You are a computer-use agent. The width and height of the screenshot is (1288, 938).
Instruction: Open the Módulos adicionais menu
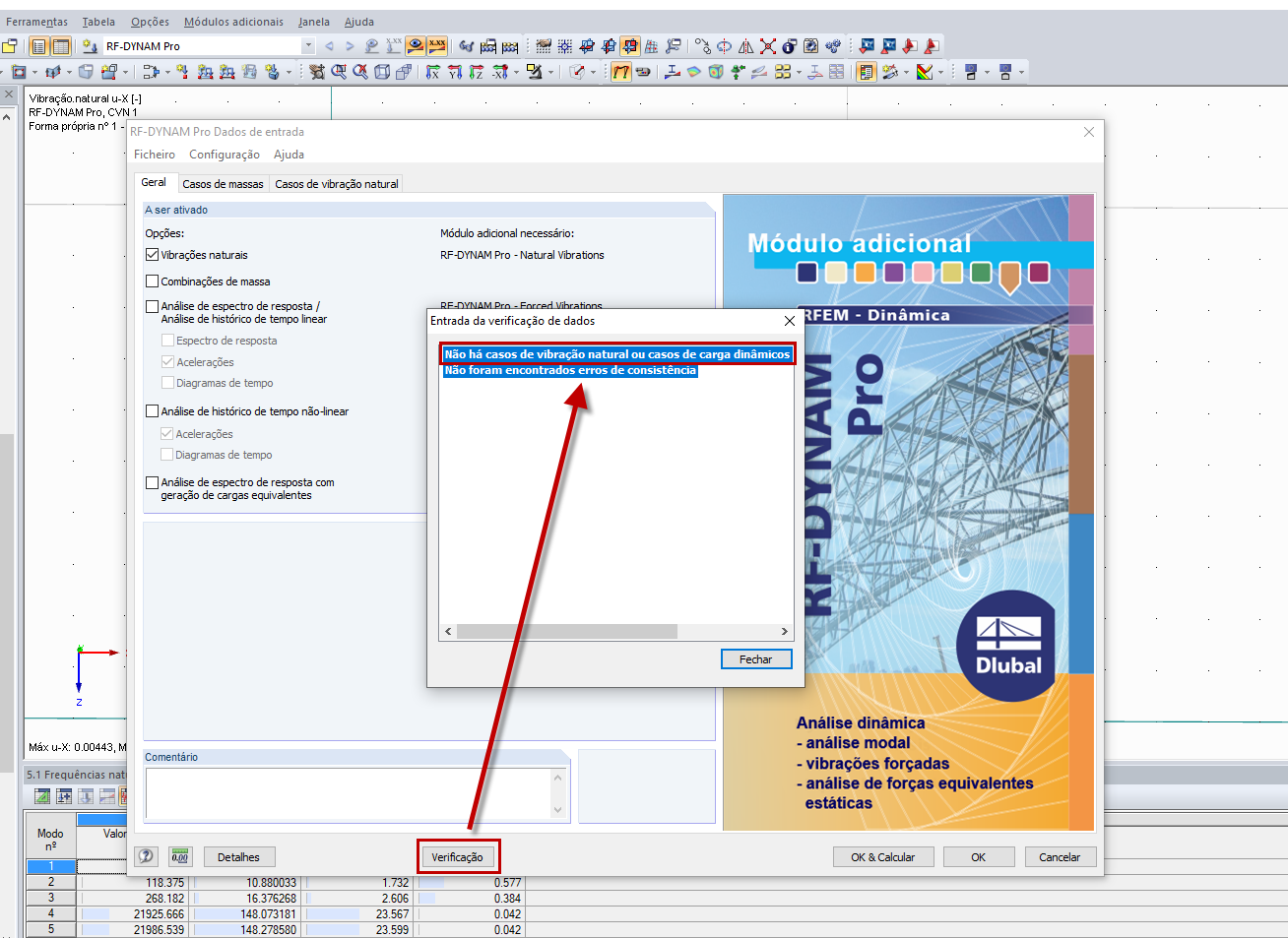(233, 22)
